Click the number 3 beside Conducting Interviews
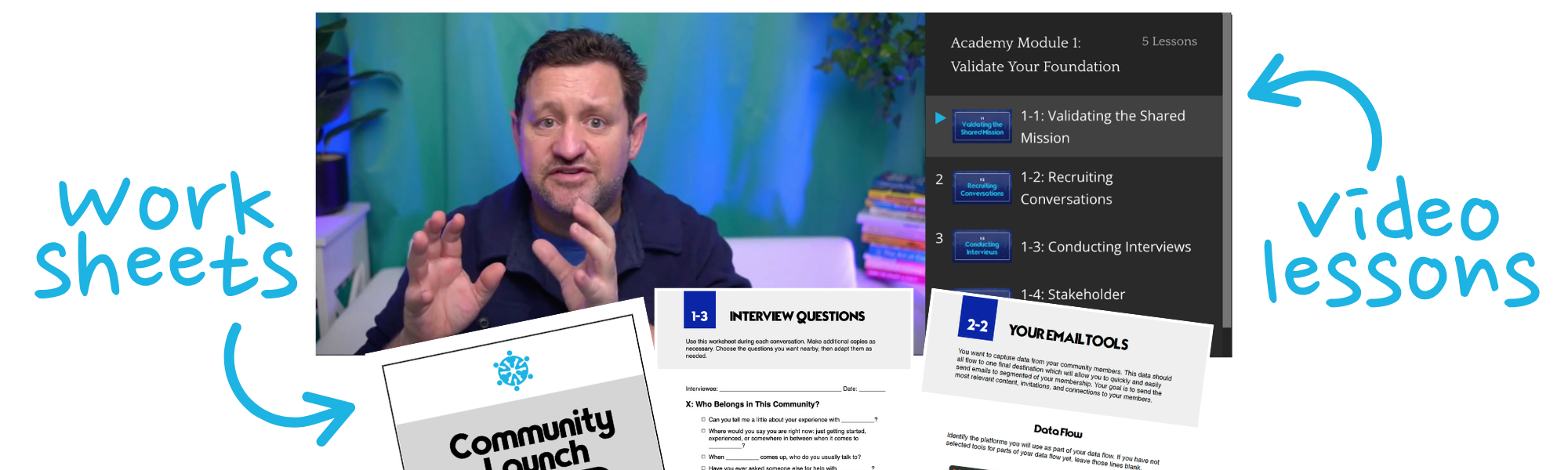This screenshot has height=470, width=1568. (x=939, y=238)
